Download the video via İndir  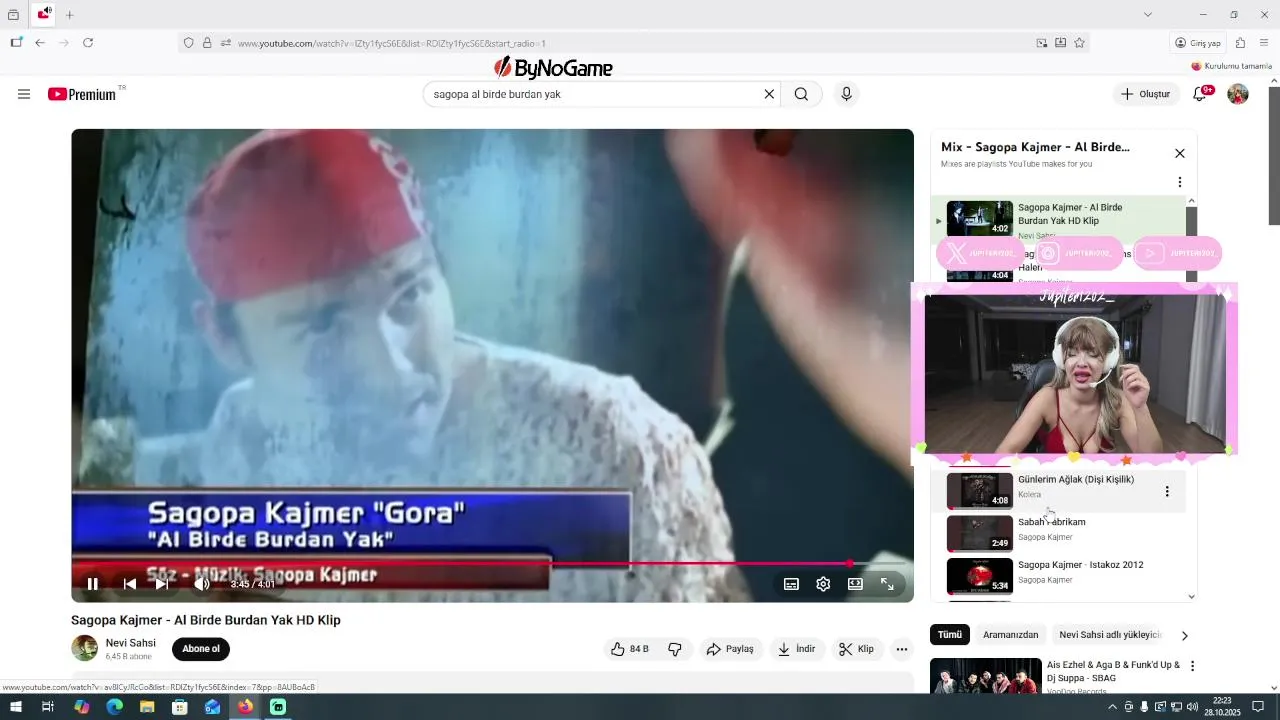797,649
